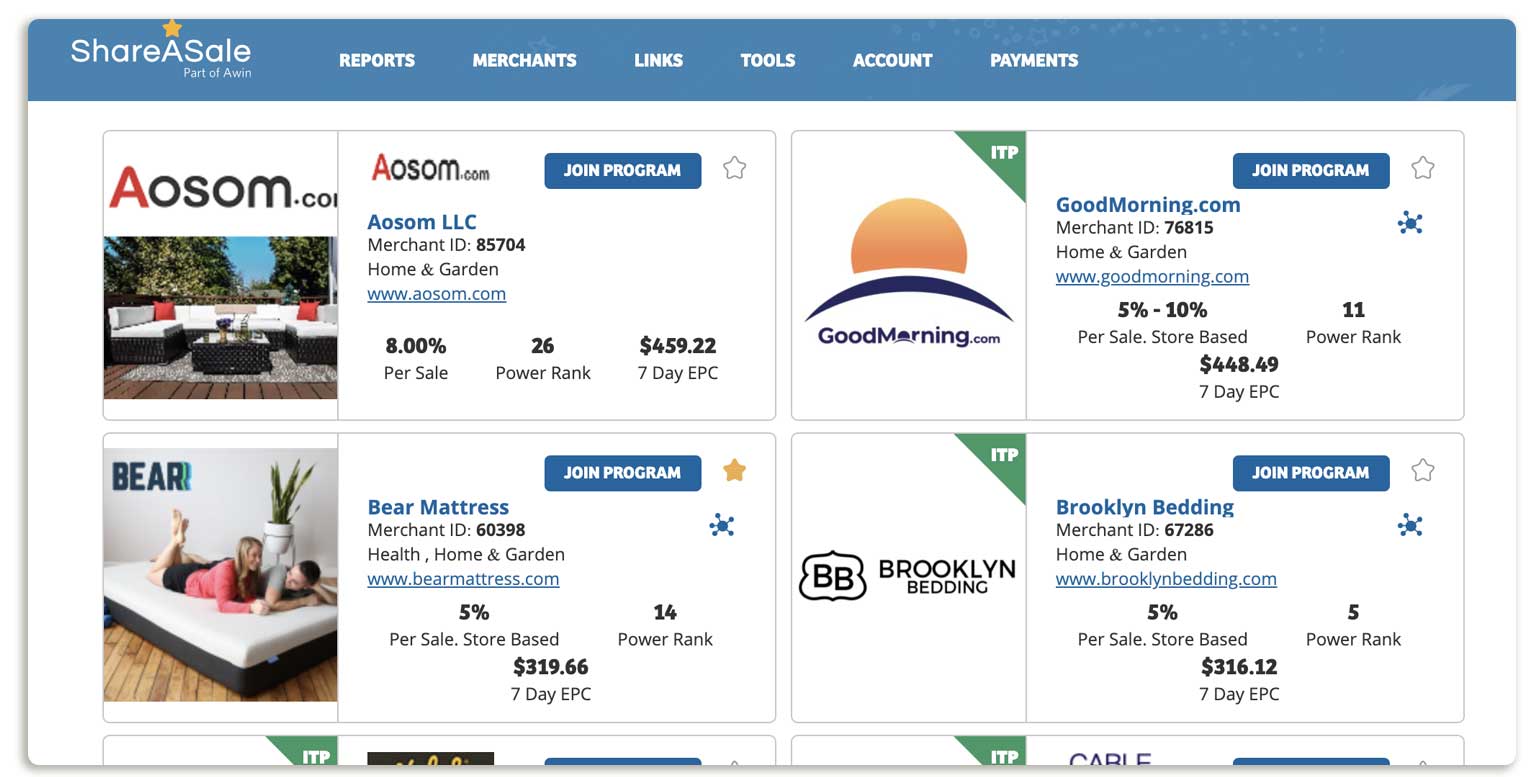Open the Account menu
This screenshot has width=1536, height=777.
click(x=892, y=60)
